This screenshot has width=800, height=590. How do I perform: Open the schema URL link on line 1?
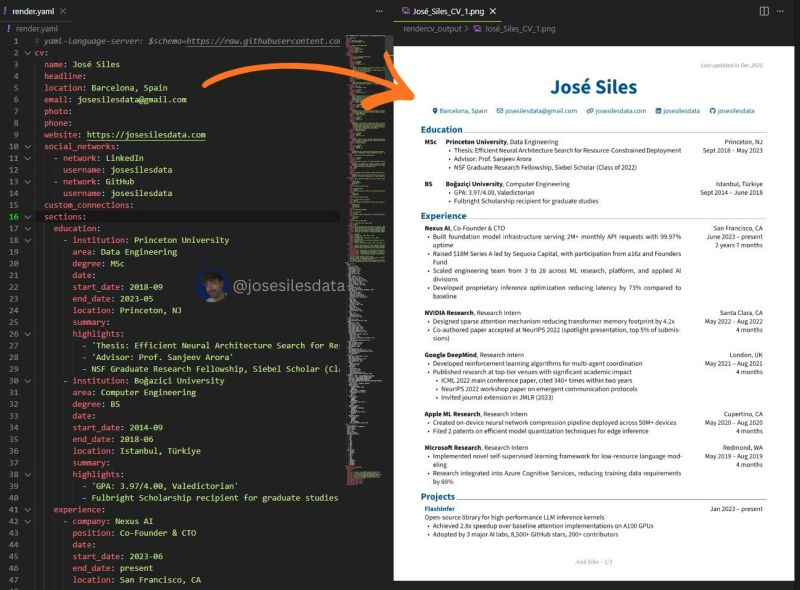(263, 41)
